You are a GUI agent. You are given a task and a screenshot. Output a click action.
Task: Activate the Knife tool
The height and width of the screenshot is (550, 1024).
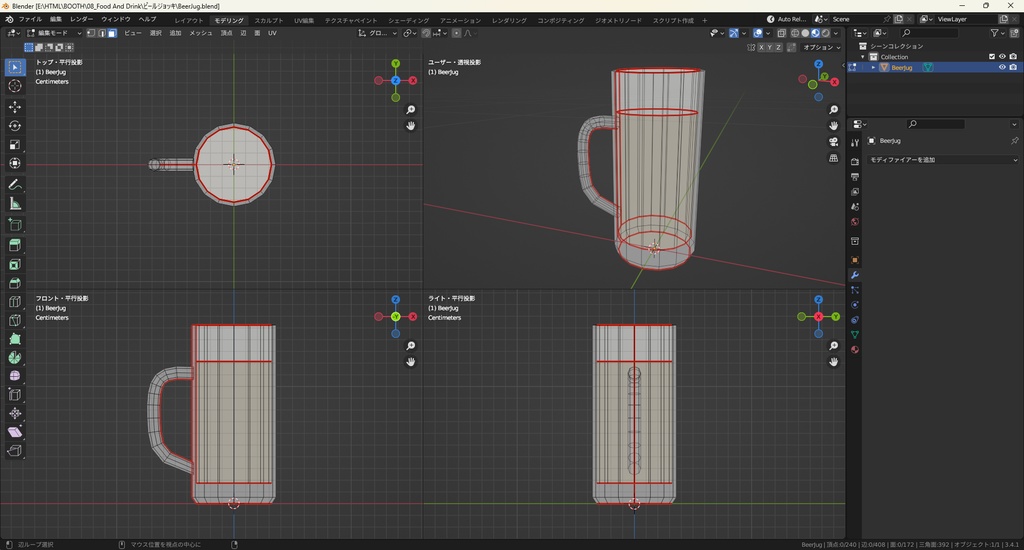point(15,320)
